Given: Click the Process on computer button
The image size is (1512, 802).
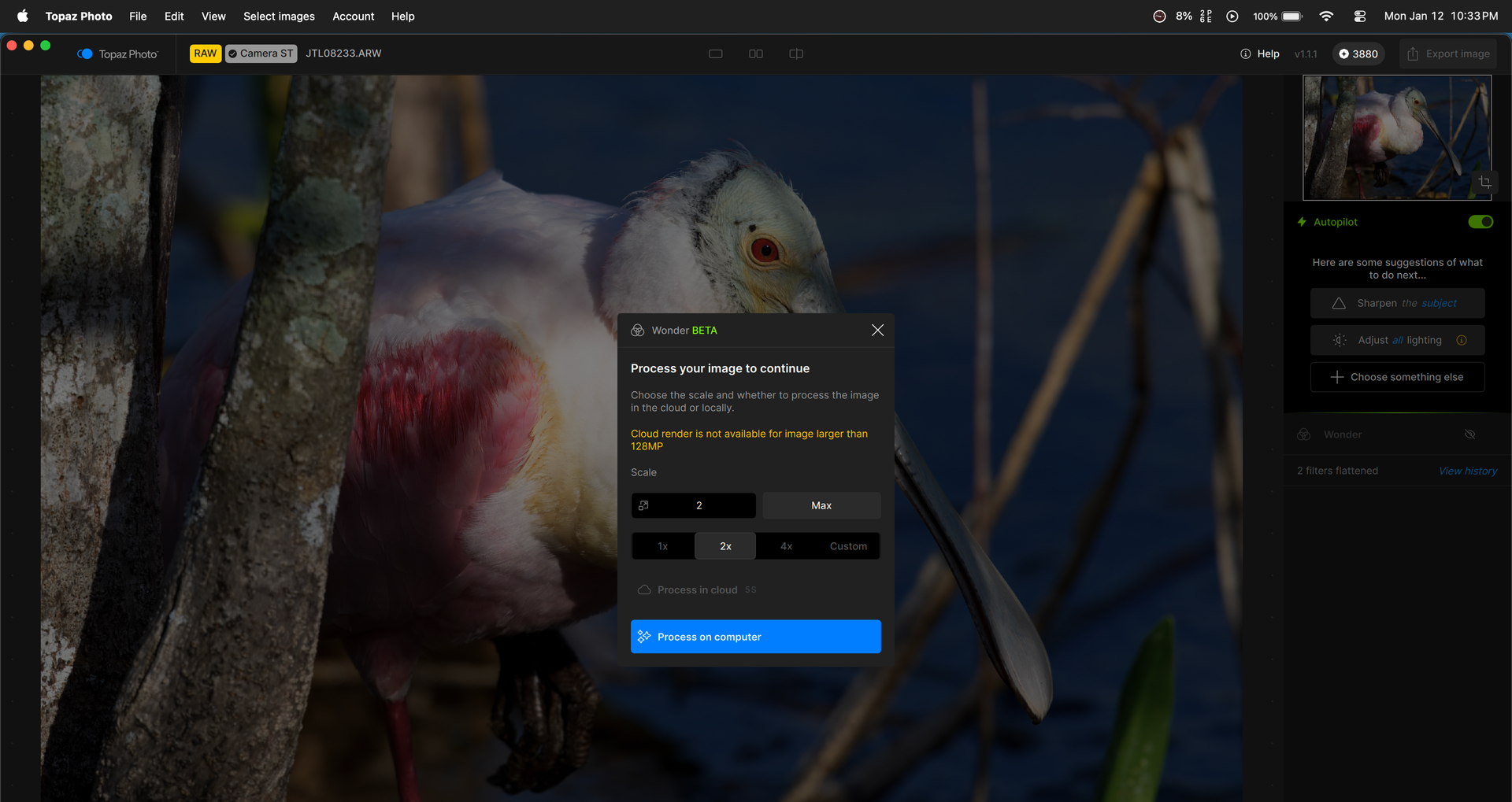Looking at the screenshot, I should (755, 637).
